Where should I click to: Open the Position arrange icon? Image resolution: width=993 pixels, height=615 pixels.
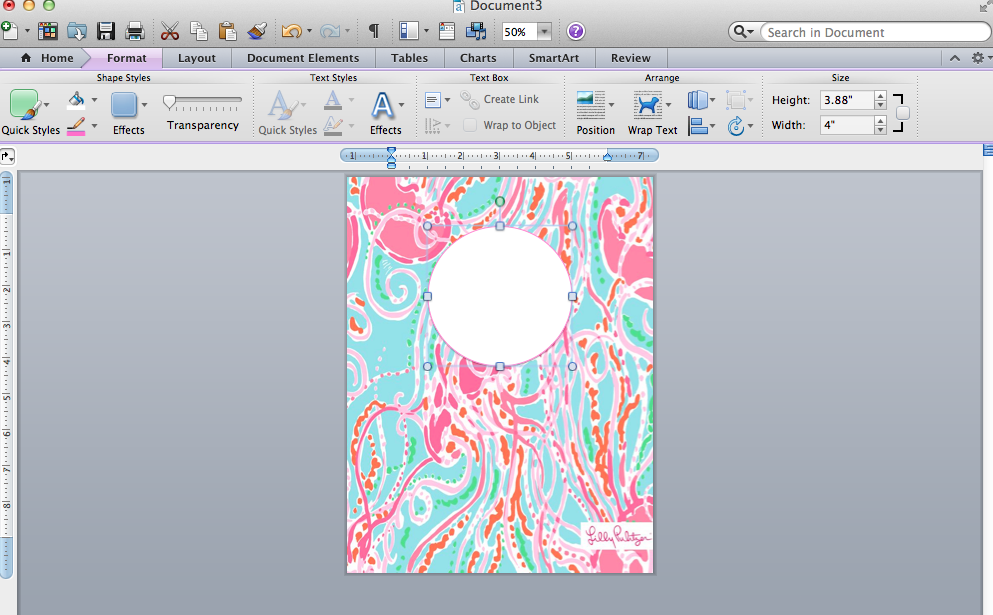(590, 105)
